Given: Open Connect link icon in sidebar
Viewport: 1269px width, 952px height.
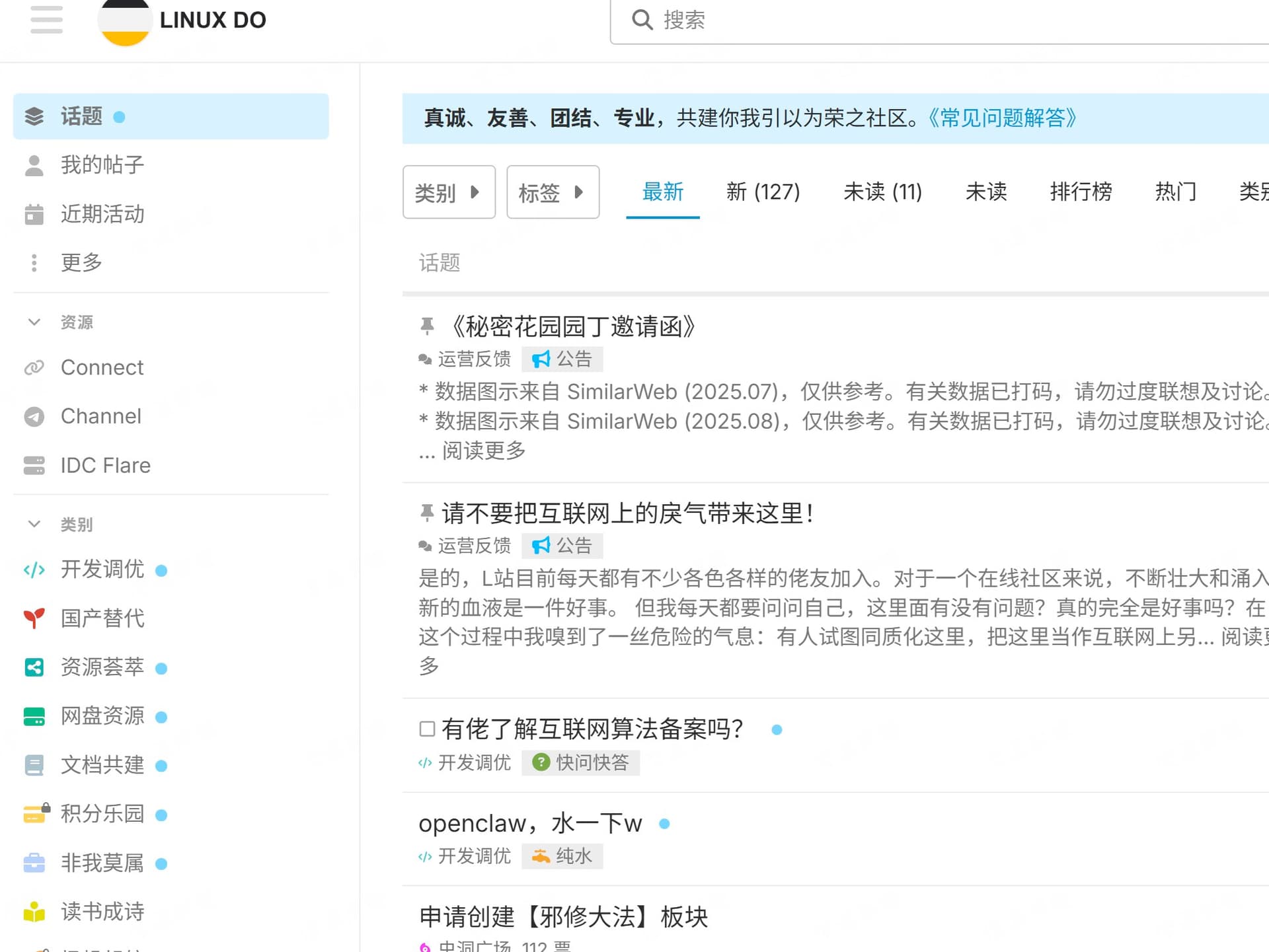Looking at the screenshot, I should pos(34,367).
